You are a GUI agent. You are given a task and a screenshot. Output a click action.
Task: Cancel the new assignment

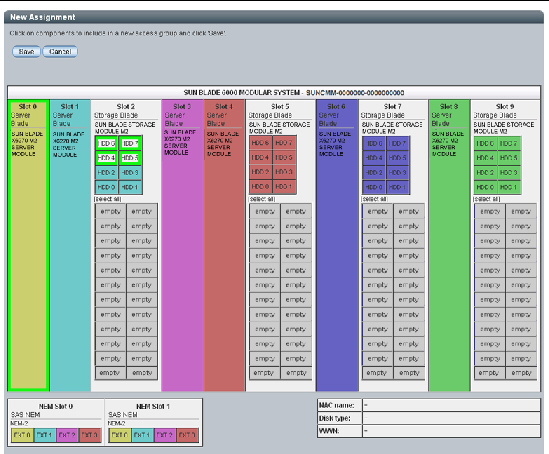coord(60,52)
